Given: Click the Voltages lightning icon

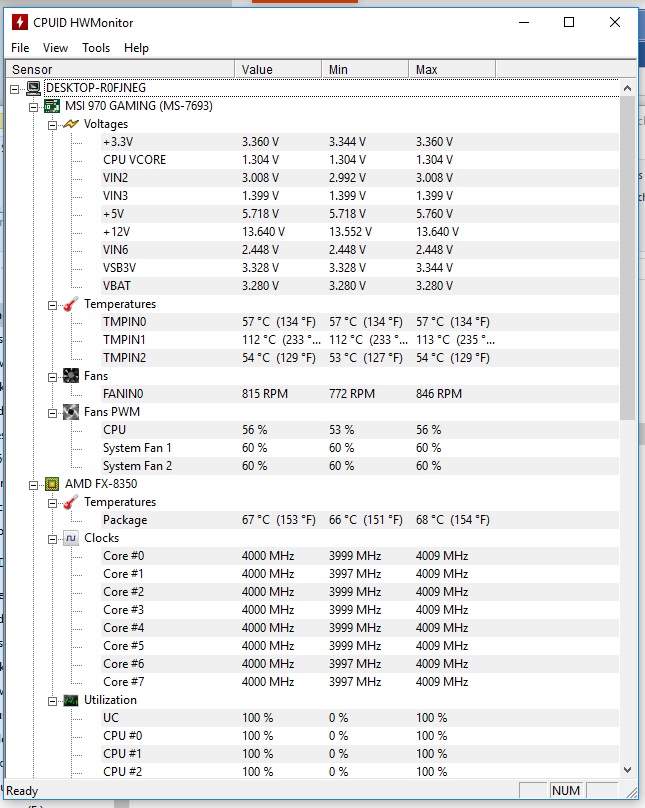Looking at the screenshot, I should tap(71, 124).
